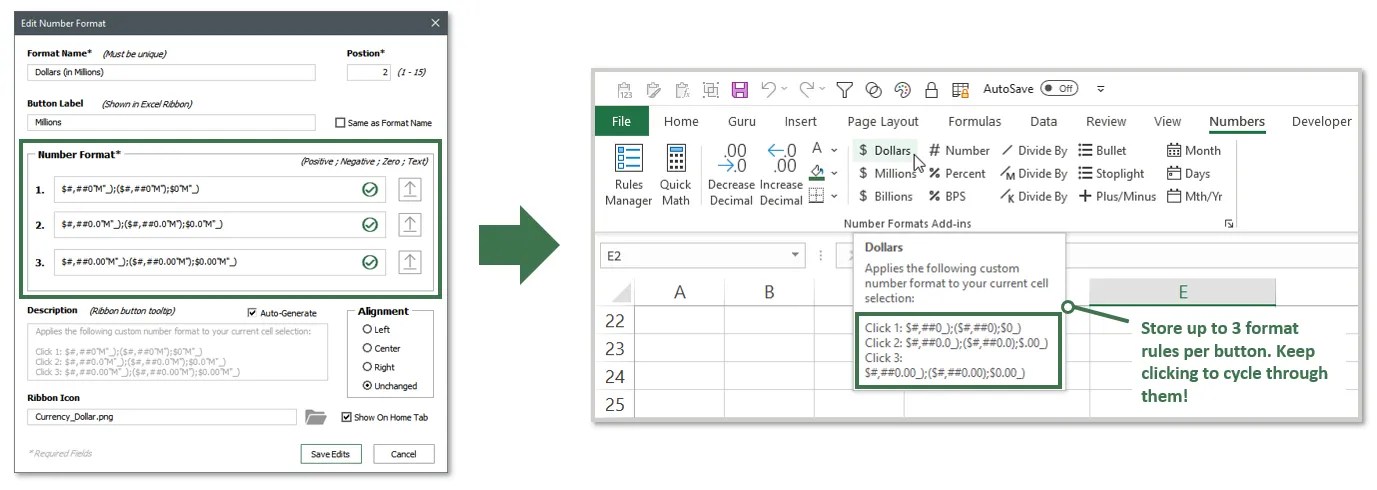1377x490 pixels.
Task: Switch to the Developer tab
Action: coord(1321,121)
